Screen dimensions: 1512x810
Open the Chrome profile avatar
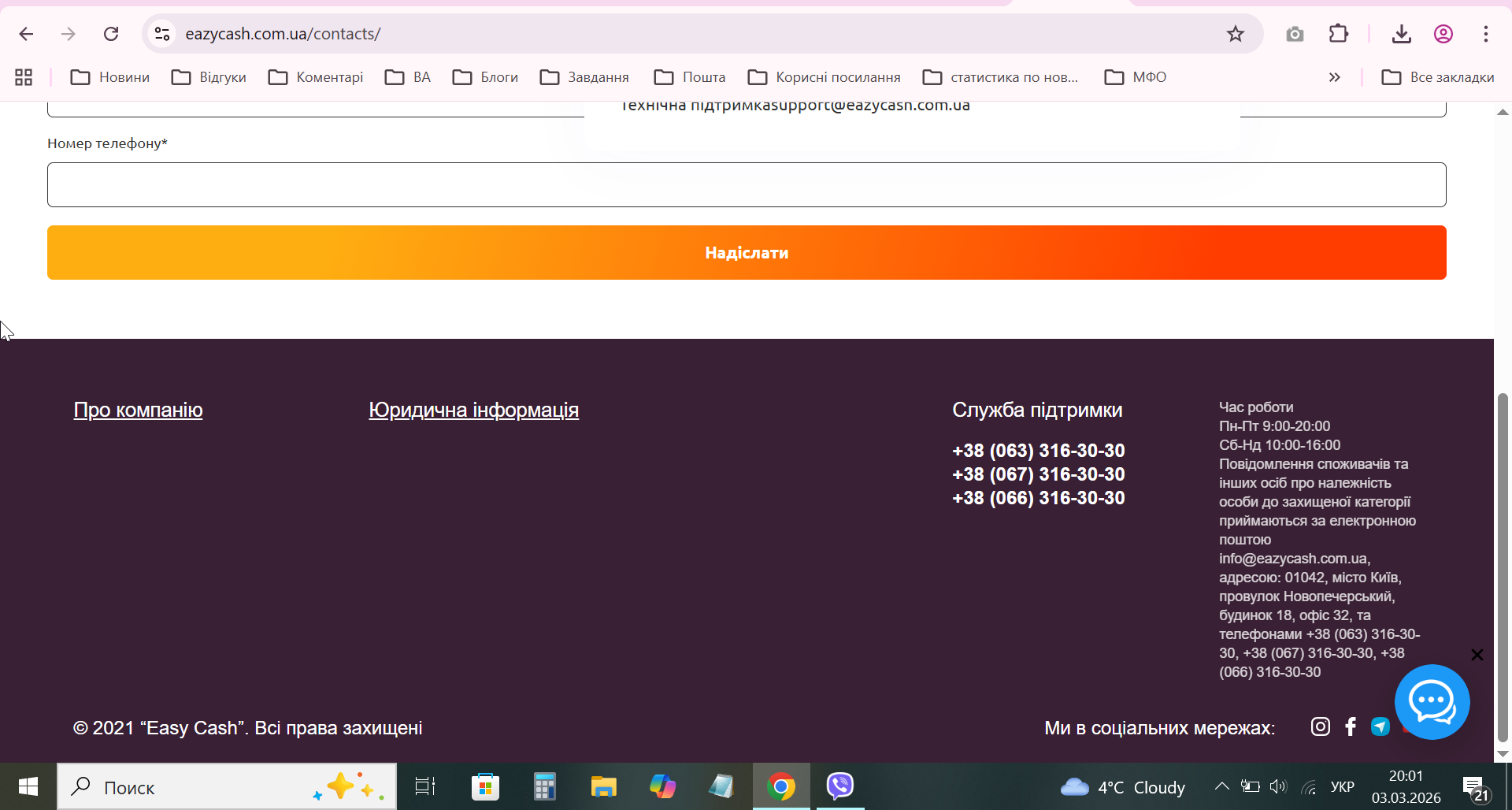tap(1443, 34)
